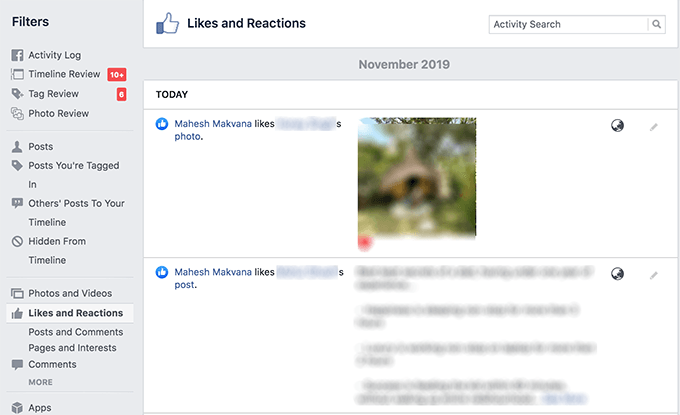Click the Timeline Review icon
680x415 pixels.
[x=17, y=75]
